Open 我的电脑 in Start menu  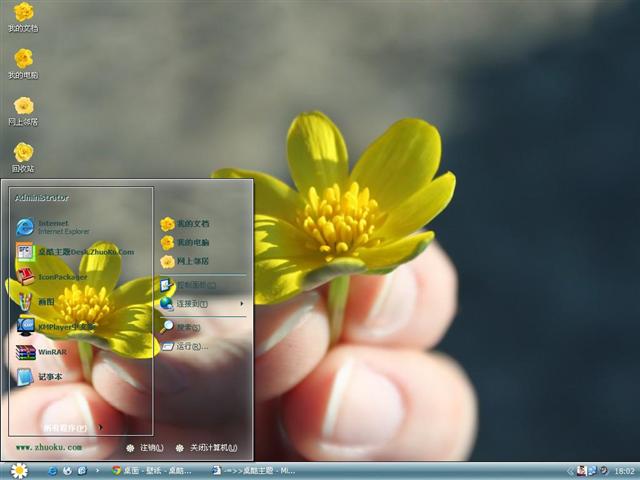[x=184, y=242]
